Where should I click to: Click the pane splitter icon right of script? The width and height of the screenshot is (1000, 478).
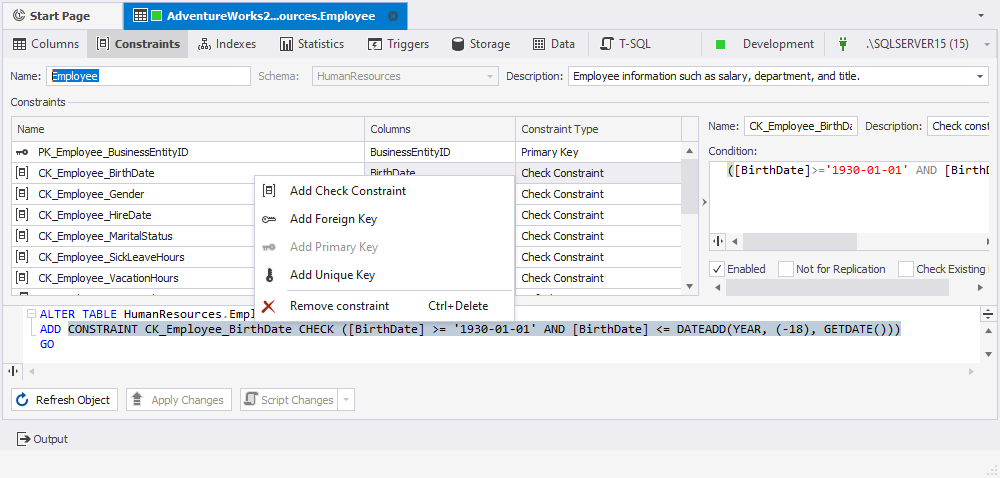(x=988, y=314)
